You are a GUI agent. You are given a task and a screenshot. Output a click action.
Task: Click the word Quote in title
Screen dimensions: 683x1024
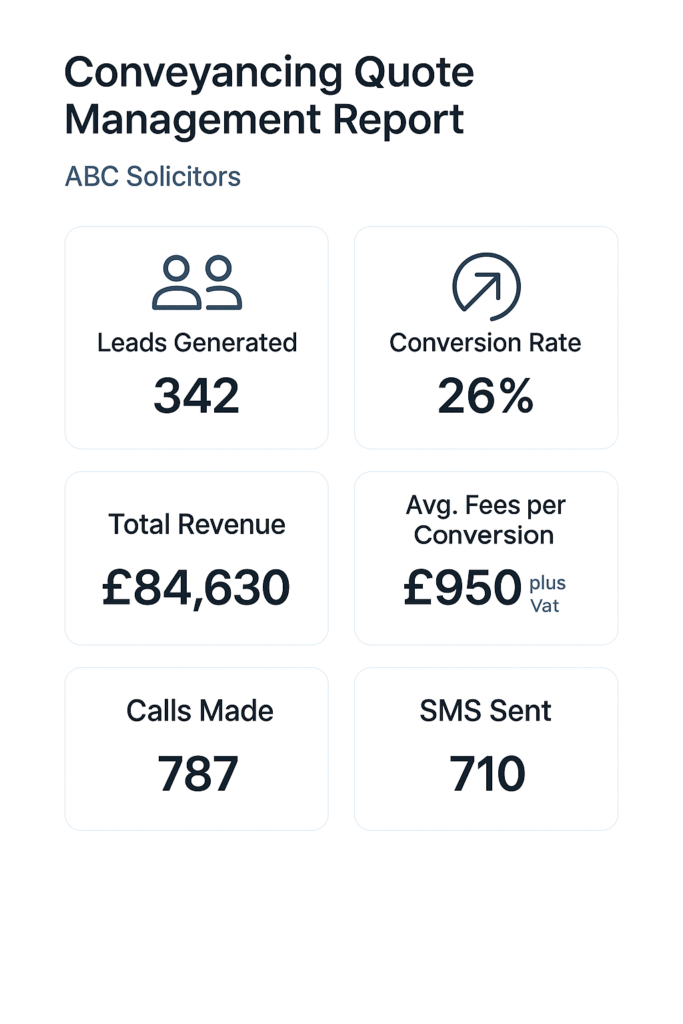point(414,72)
